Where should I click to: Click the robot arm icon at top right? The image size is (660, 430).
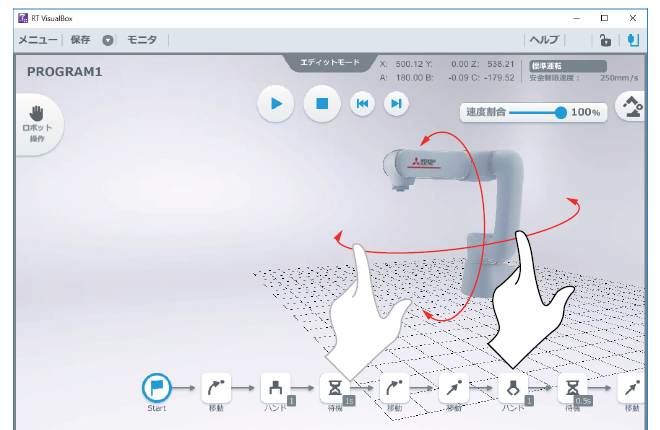(631, 107)
